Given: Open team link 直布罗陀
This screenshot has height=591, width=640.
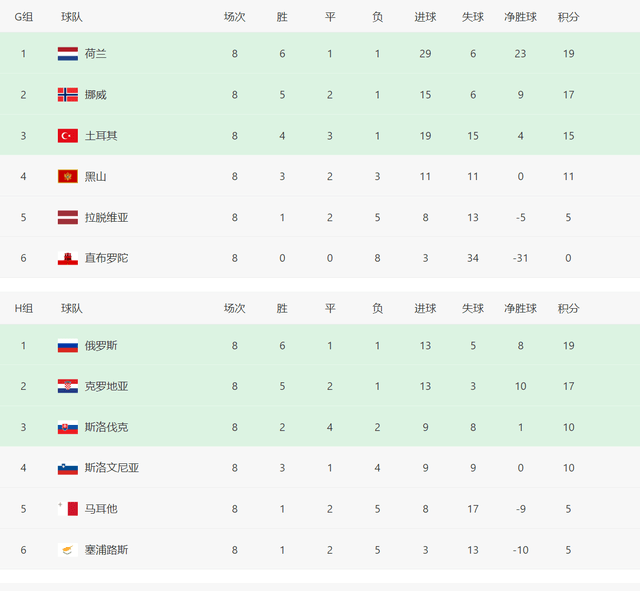Looking at the screenshot, I should [106, 259].
